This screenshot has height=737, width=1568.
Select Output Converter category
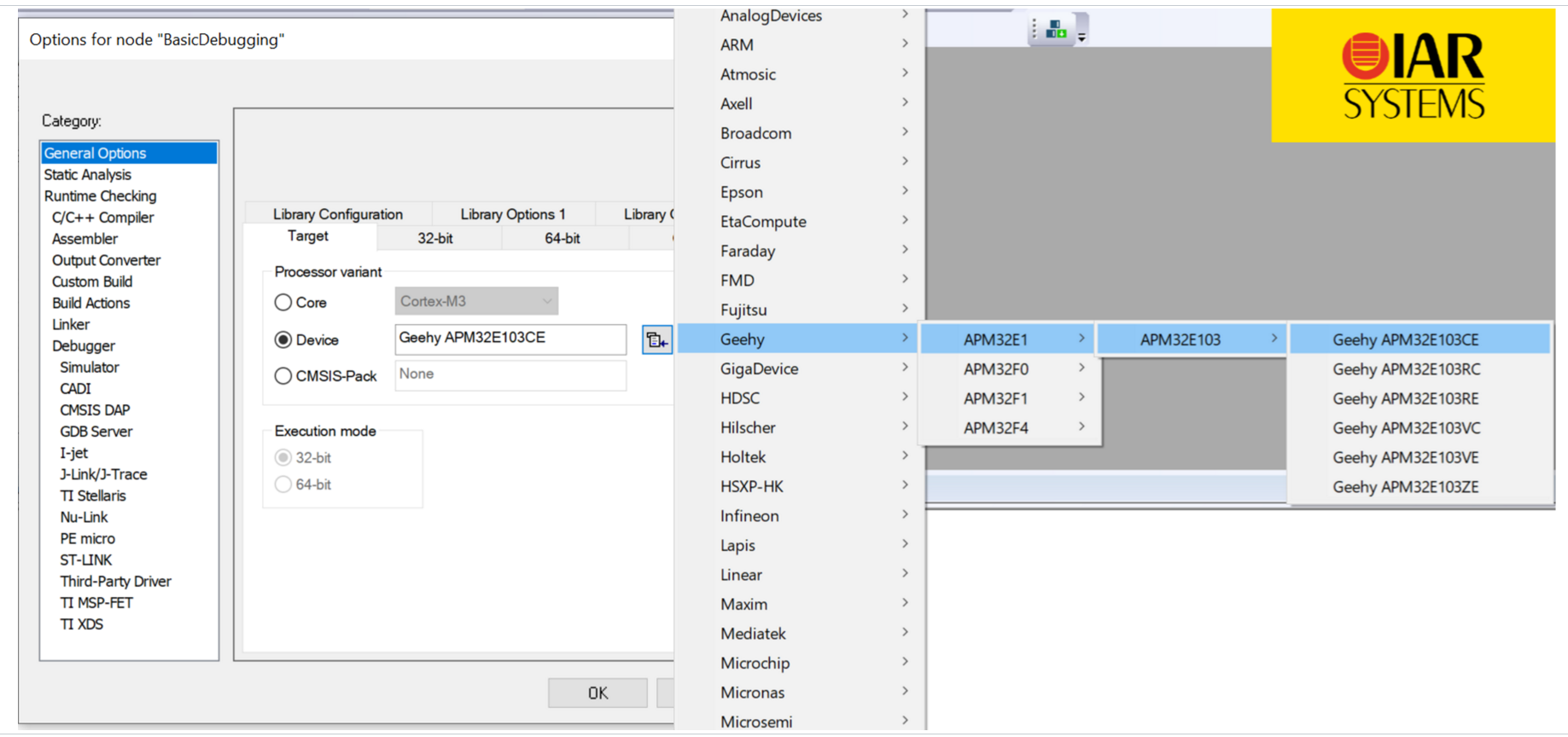(107, 260)
